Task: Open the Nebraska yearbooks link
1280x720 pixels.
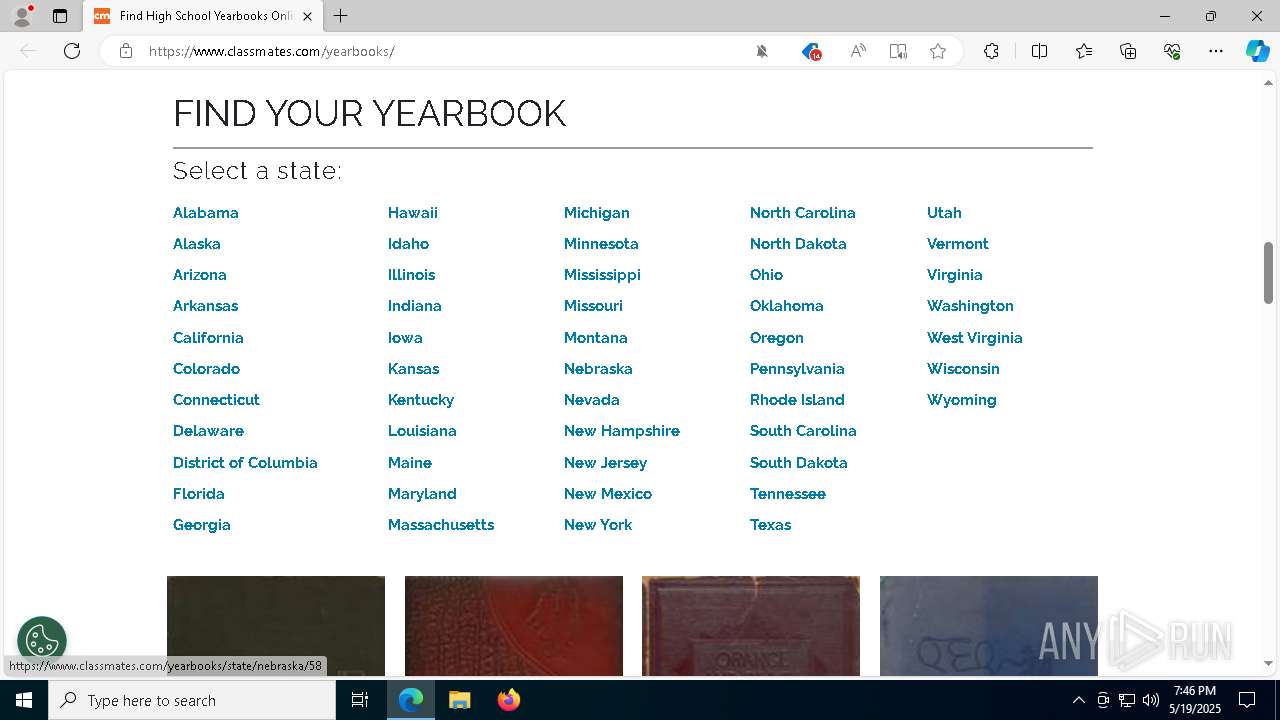Action: click(x=598, y=368)
